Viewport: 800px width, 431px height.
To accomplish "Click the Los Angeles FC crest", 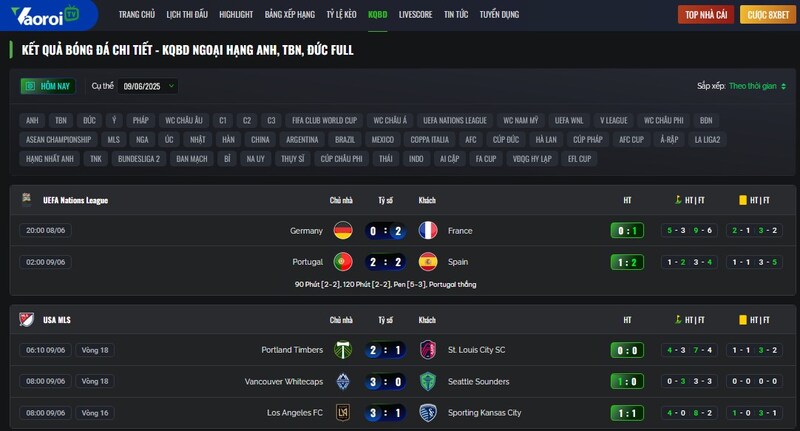I will tap(343, 413).
